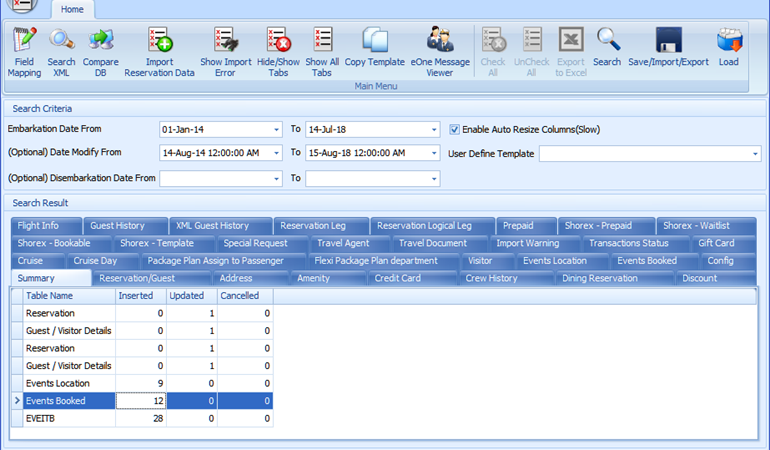
Task: Expand Disembarkation Date To dropdown
Action: click(x=434, y=179)
